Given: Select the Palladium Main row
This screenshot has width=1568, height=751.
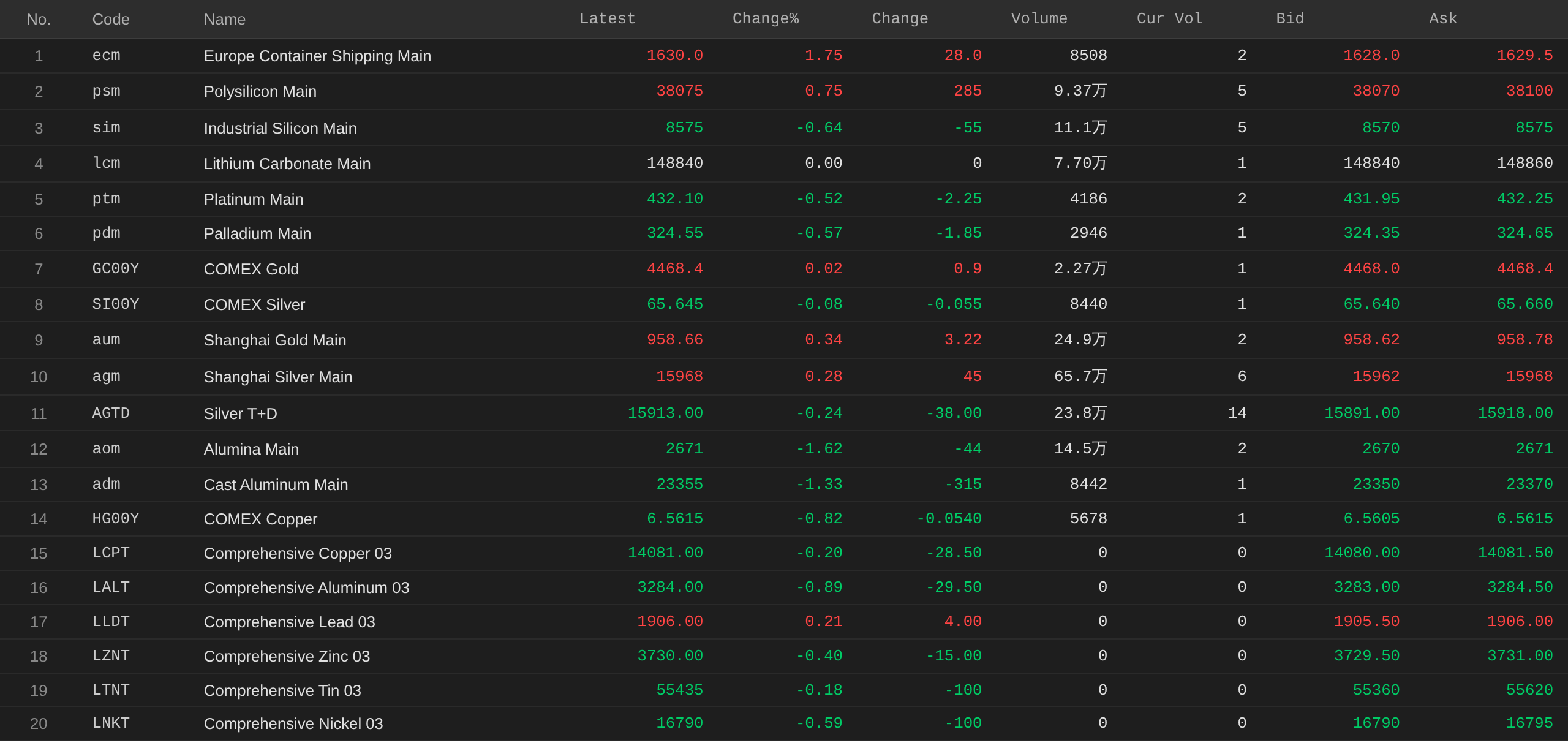Looking at the screenshot, I should pos(784,233).
